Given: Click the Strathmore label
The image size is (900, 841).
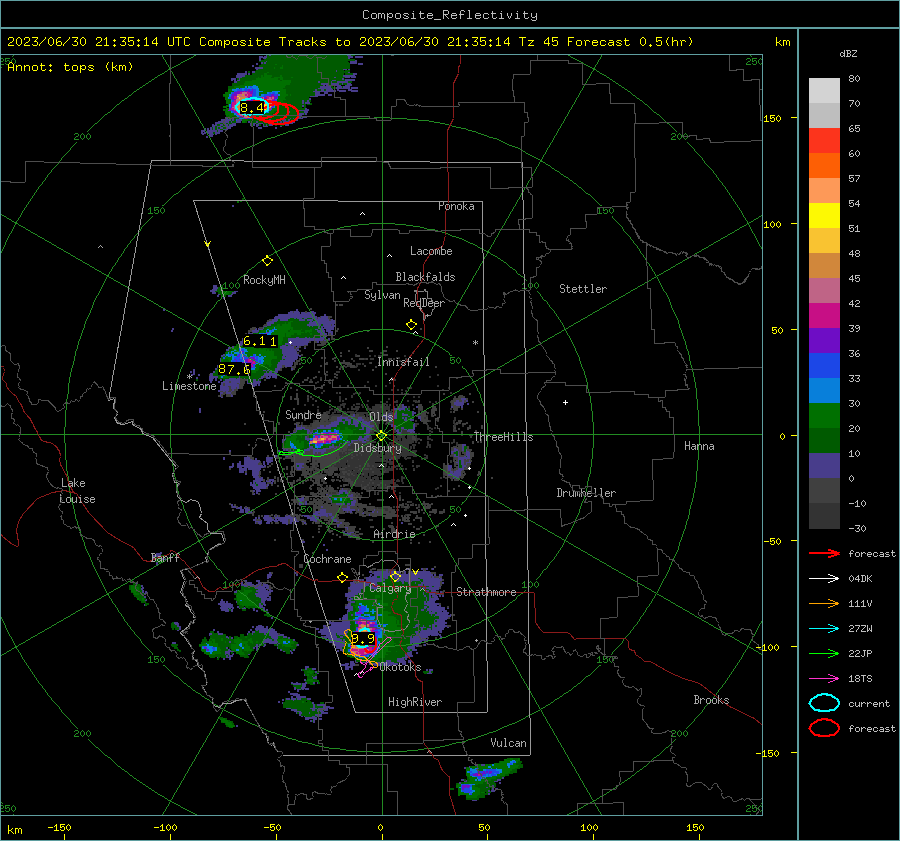Looking at the screenshot, I should click(x=486, y=592).
